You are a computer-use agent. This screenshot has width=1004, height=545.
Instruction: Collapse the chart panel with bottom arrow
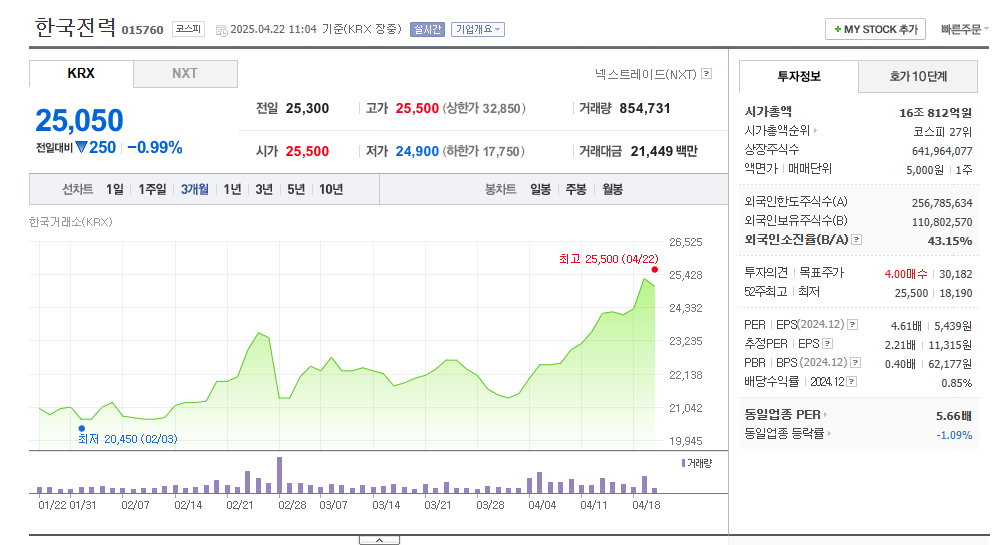click(379, 540)
